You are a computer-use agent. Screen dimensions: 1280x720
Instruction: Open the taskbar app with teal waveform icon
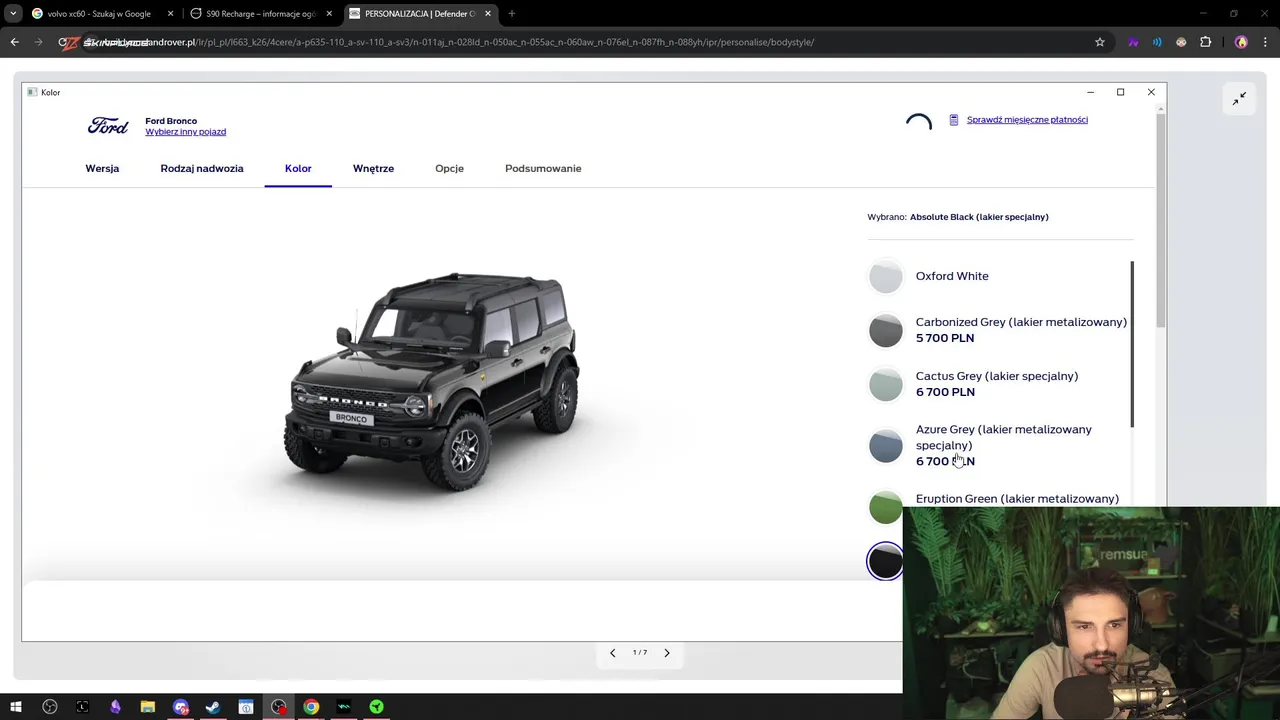(344, 707)
